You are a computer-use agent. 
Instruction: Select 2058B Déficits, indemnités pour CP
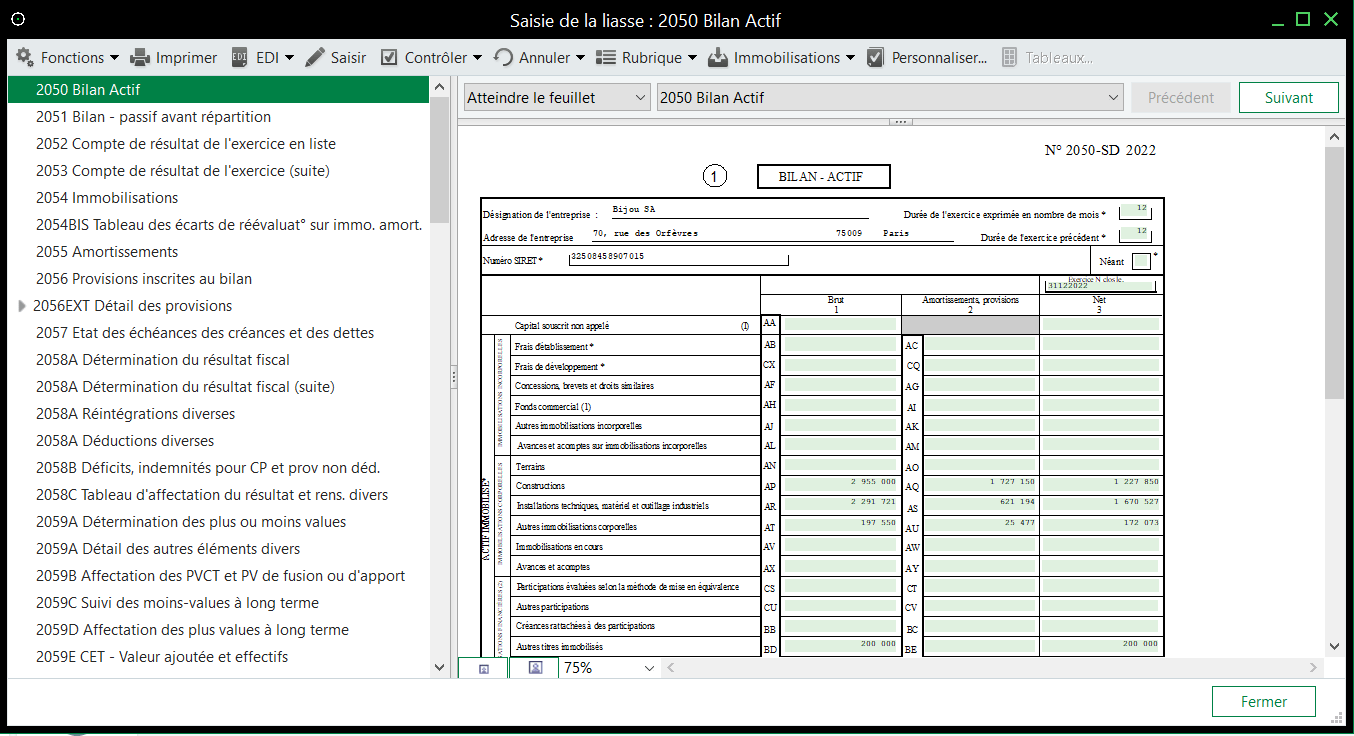[x=219, y=468]
